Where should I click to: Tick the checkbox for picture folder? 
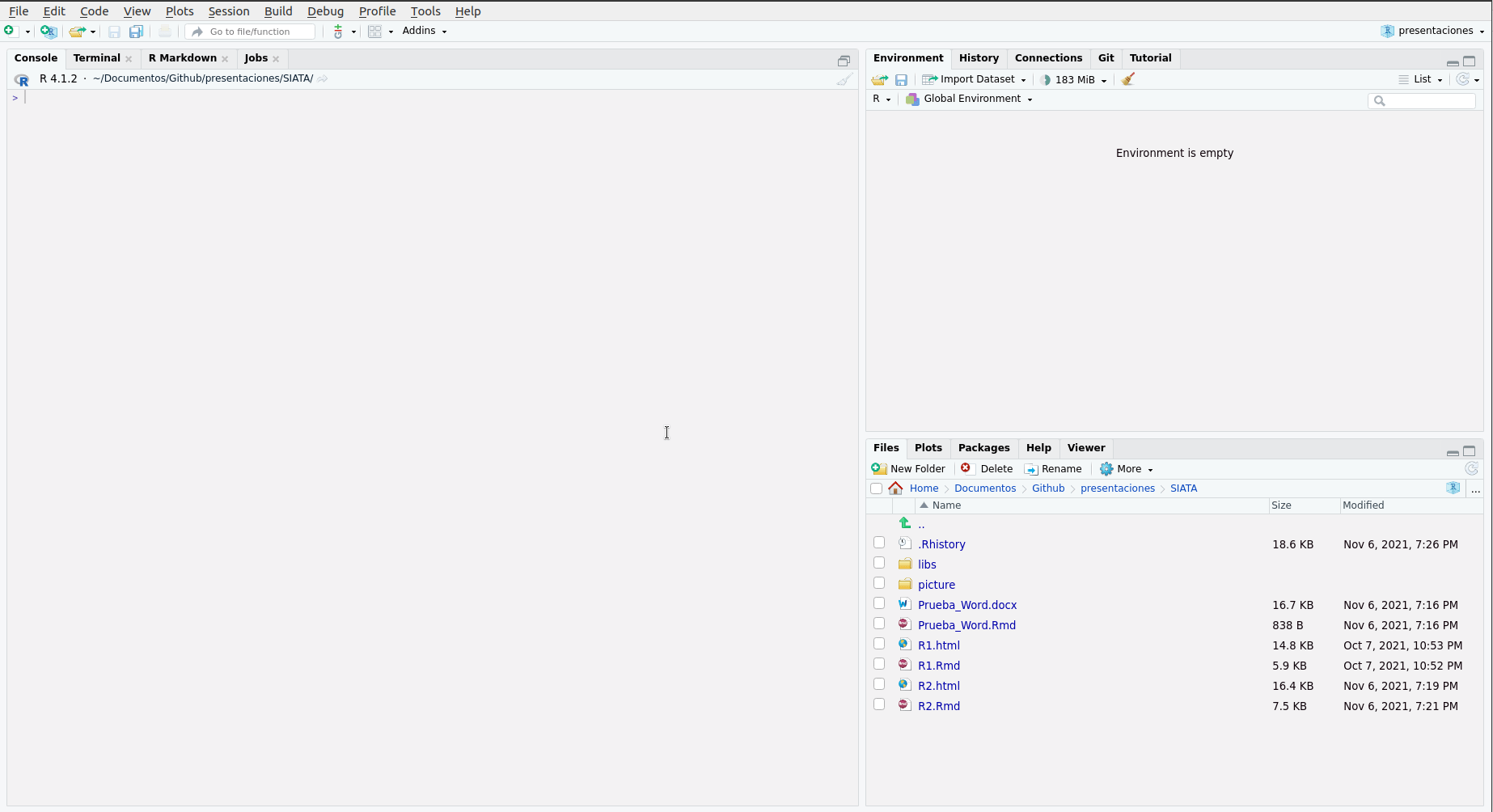(x=879, y=583)
